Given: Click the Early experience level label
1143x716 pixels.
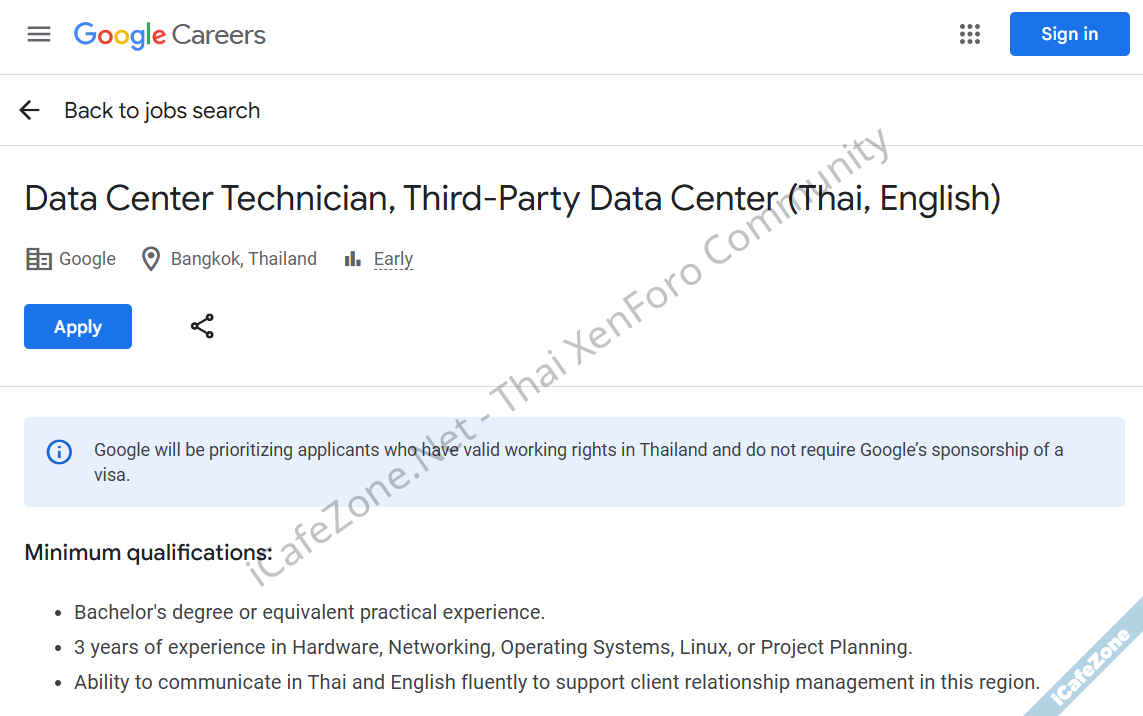Looking at the screenshot, I should 393,259.
